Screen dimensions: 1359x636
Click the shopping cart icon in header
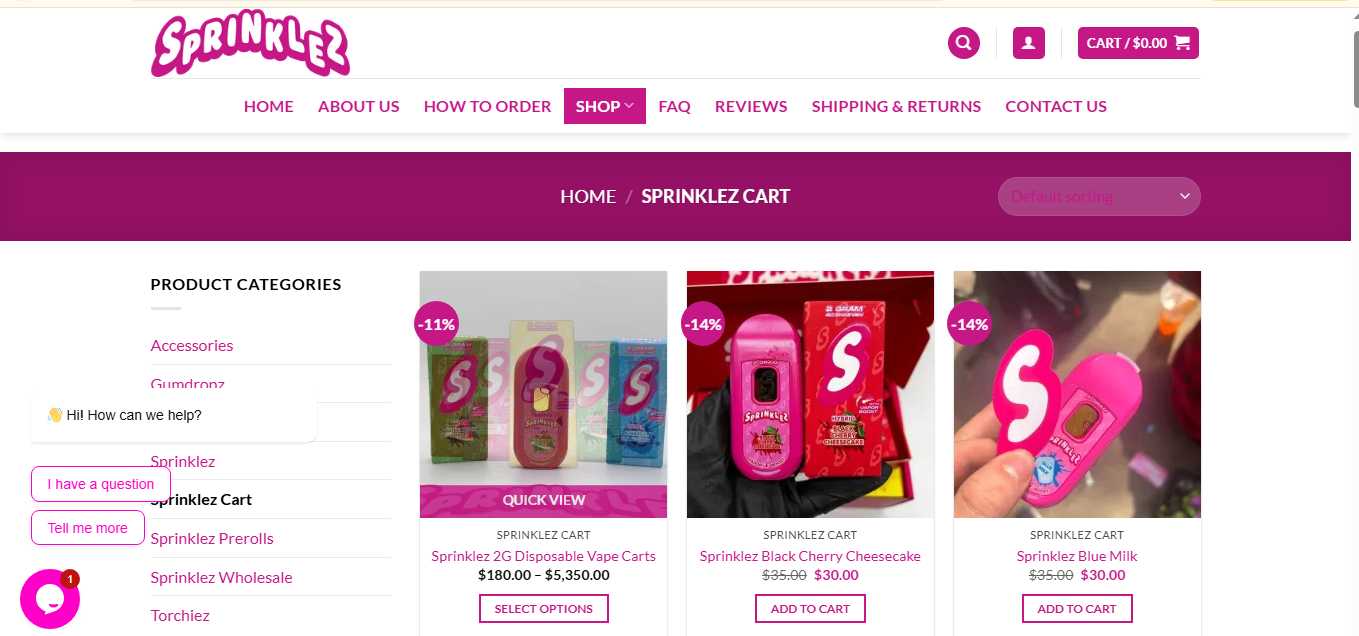point(1182,43)
